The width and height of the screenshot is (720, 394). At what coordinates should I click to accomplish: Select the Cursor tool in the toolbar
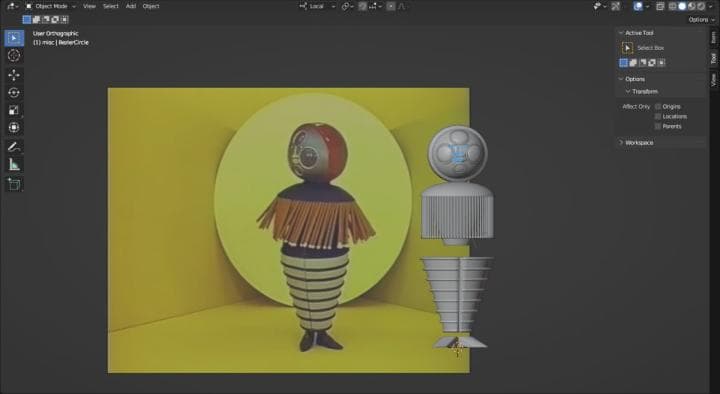(14, 56)
